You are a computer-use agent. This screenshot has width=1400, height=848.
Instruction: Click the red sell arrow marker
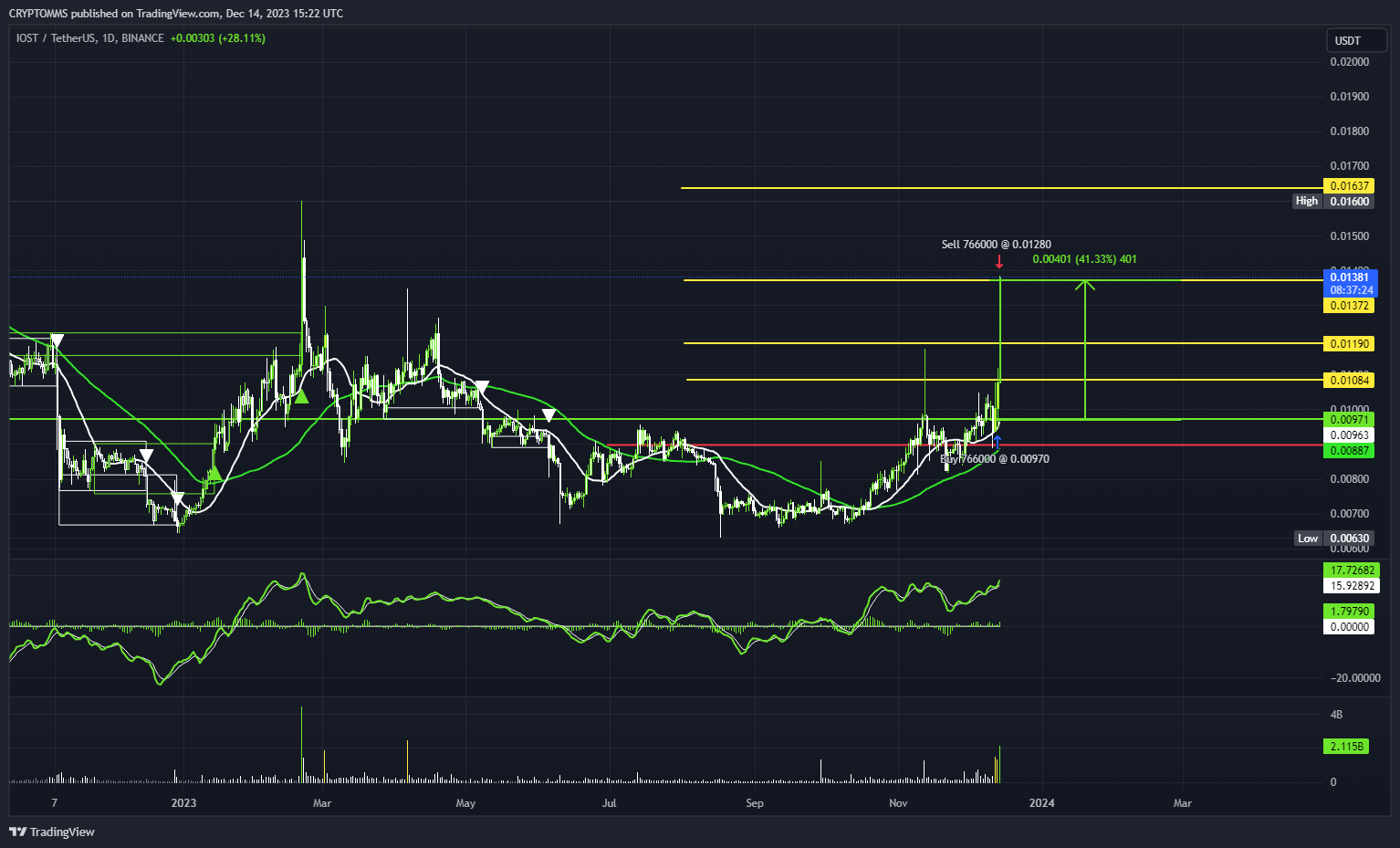(999, 261)
